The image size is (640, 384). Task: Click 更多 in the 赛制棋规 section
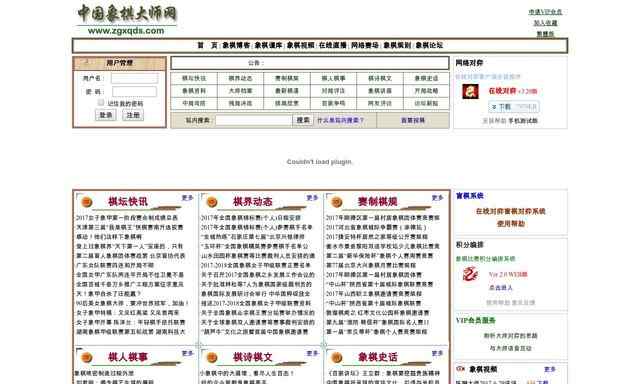[x=437, y=198]
